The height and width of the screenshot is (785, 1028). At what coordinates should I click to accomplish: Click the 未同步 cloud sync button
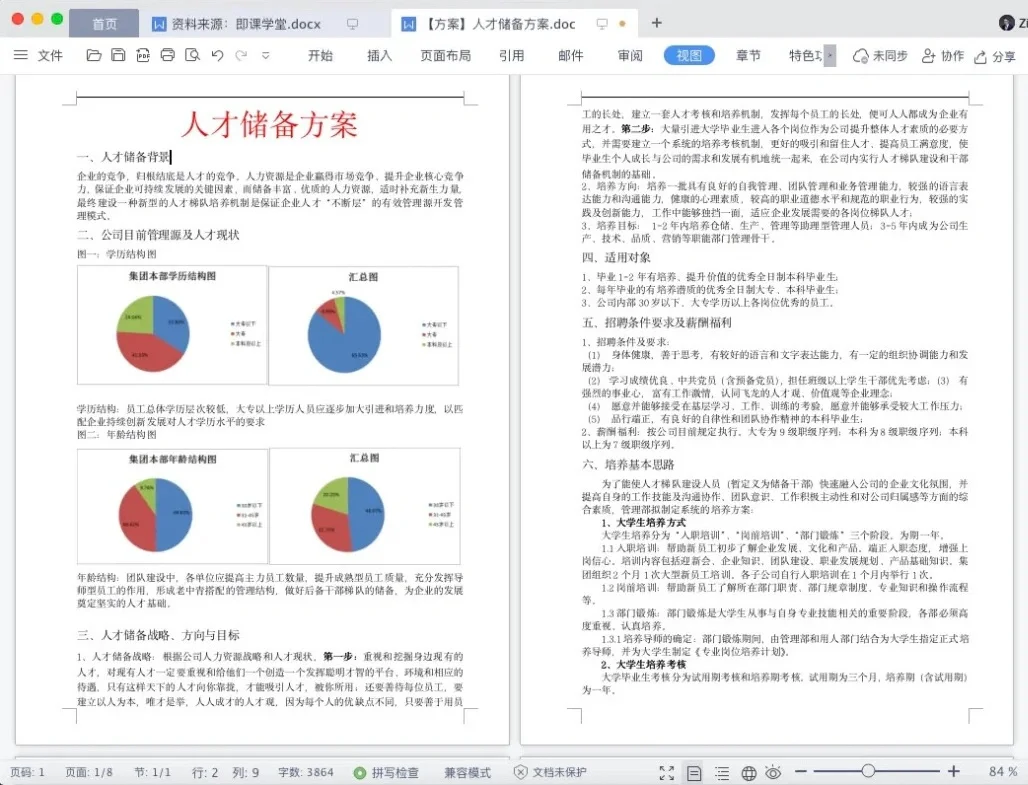click(x=880, y=56)
